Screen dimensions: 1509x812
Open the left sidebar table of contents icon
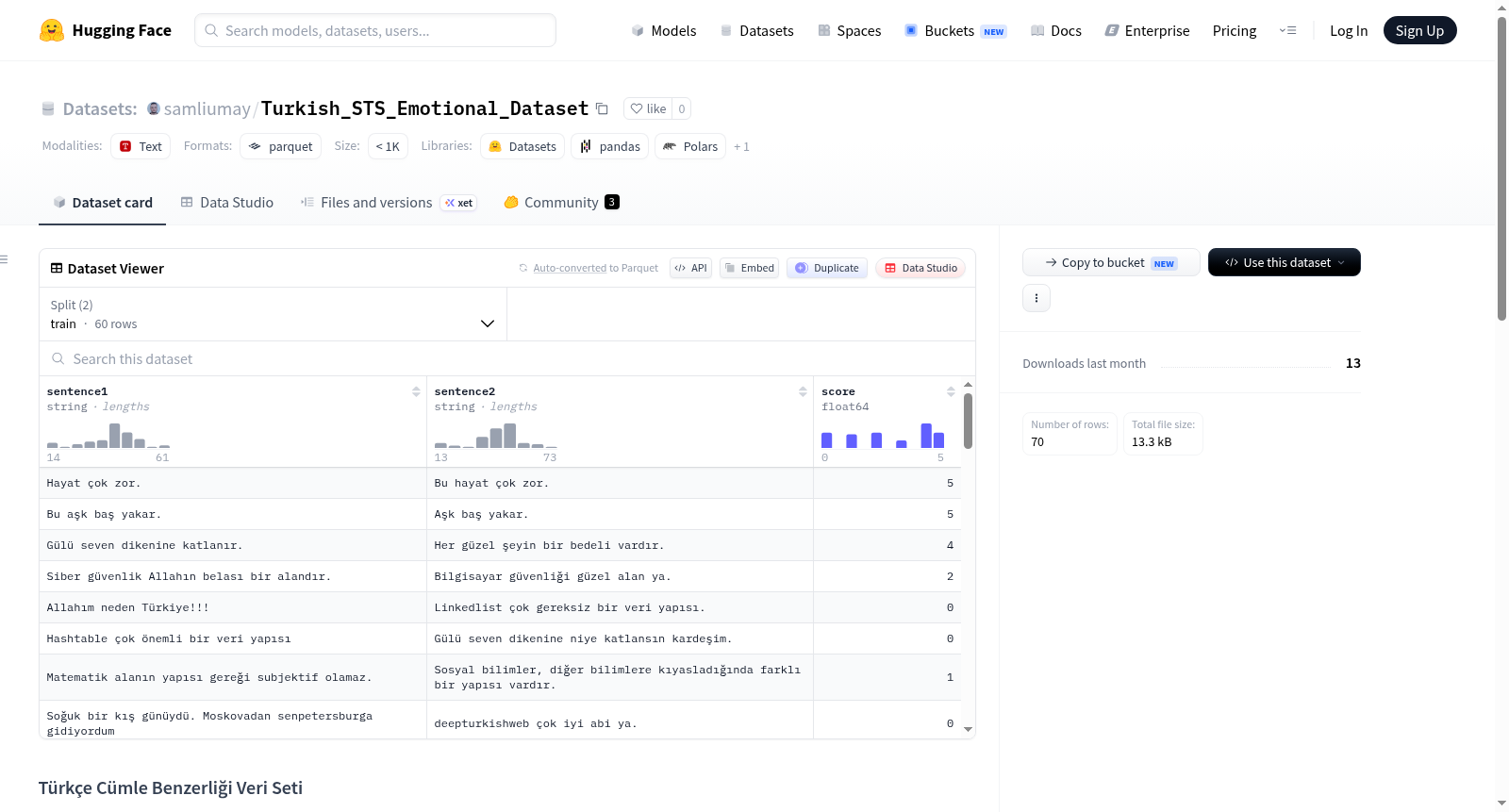[5, 259]
